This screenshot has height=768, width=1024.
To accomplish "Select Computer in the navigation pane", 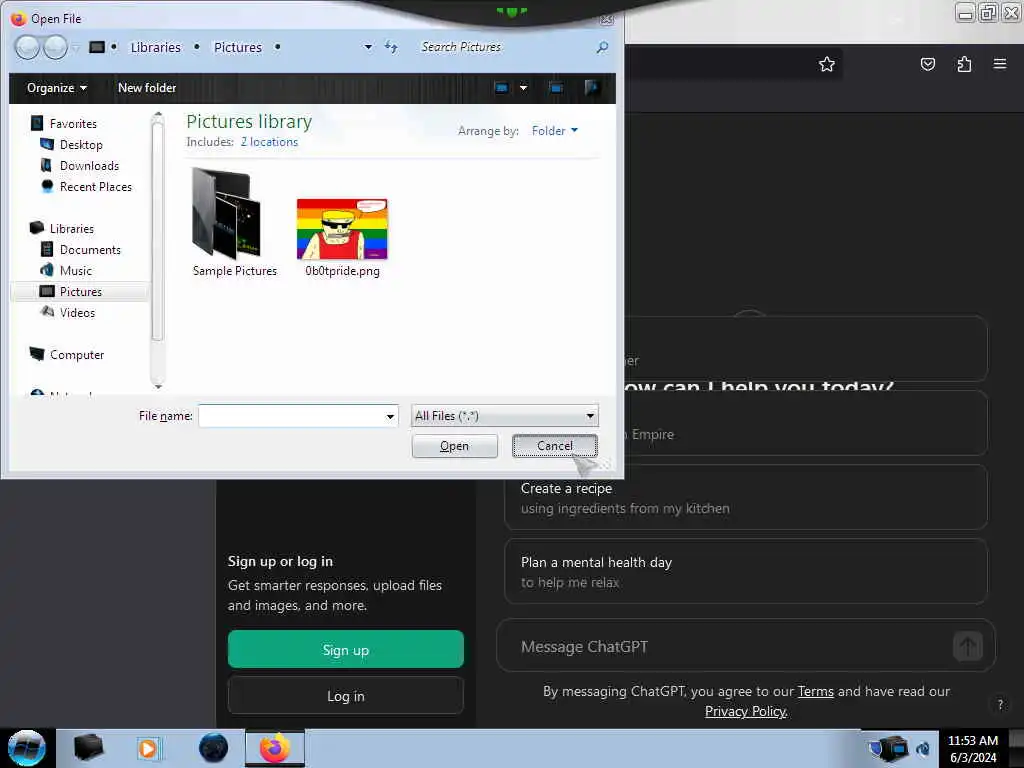I will (76, 355).
